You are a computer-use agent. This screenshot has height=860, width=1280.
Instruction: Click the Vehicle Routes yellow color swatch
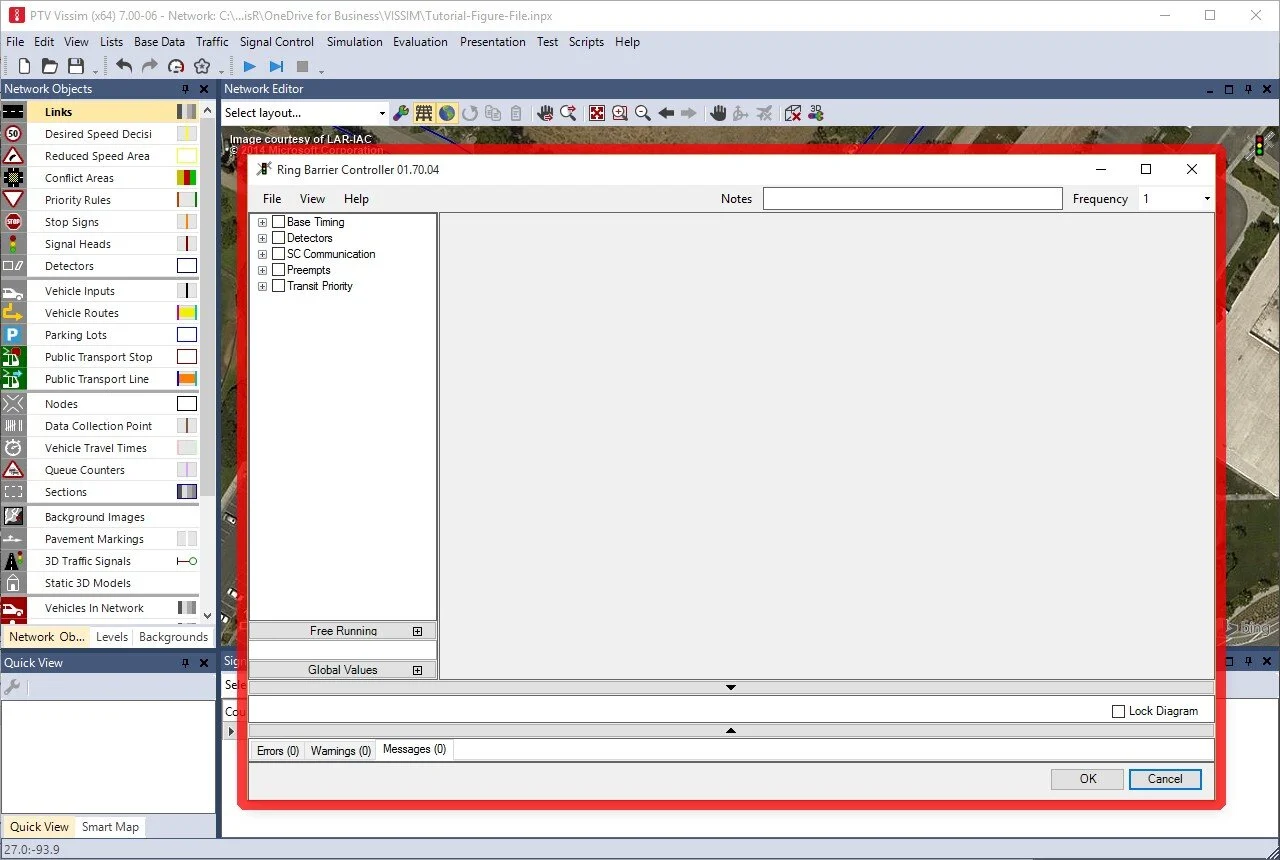pos(186,312)
